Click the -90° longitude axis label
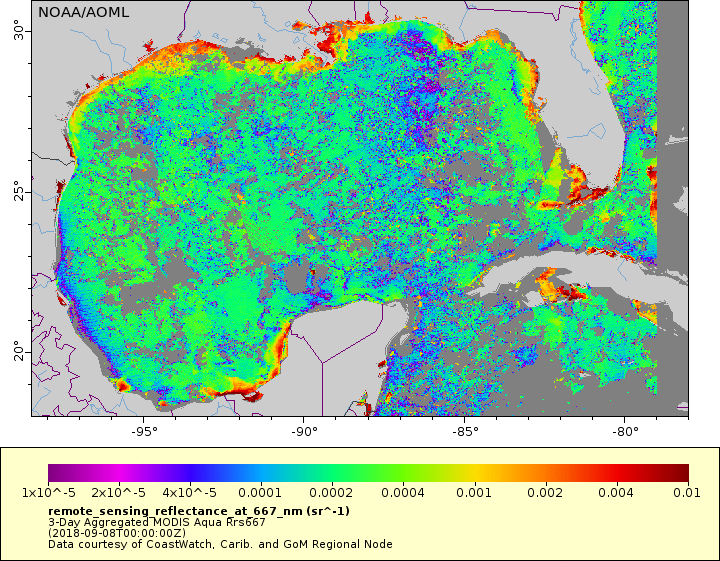720x561 pixels. click(304, 432)
